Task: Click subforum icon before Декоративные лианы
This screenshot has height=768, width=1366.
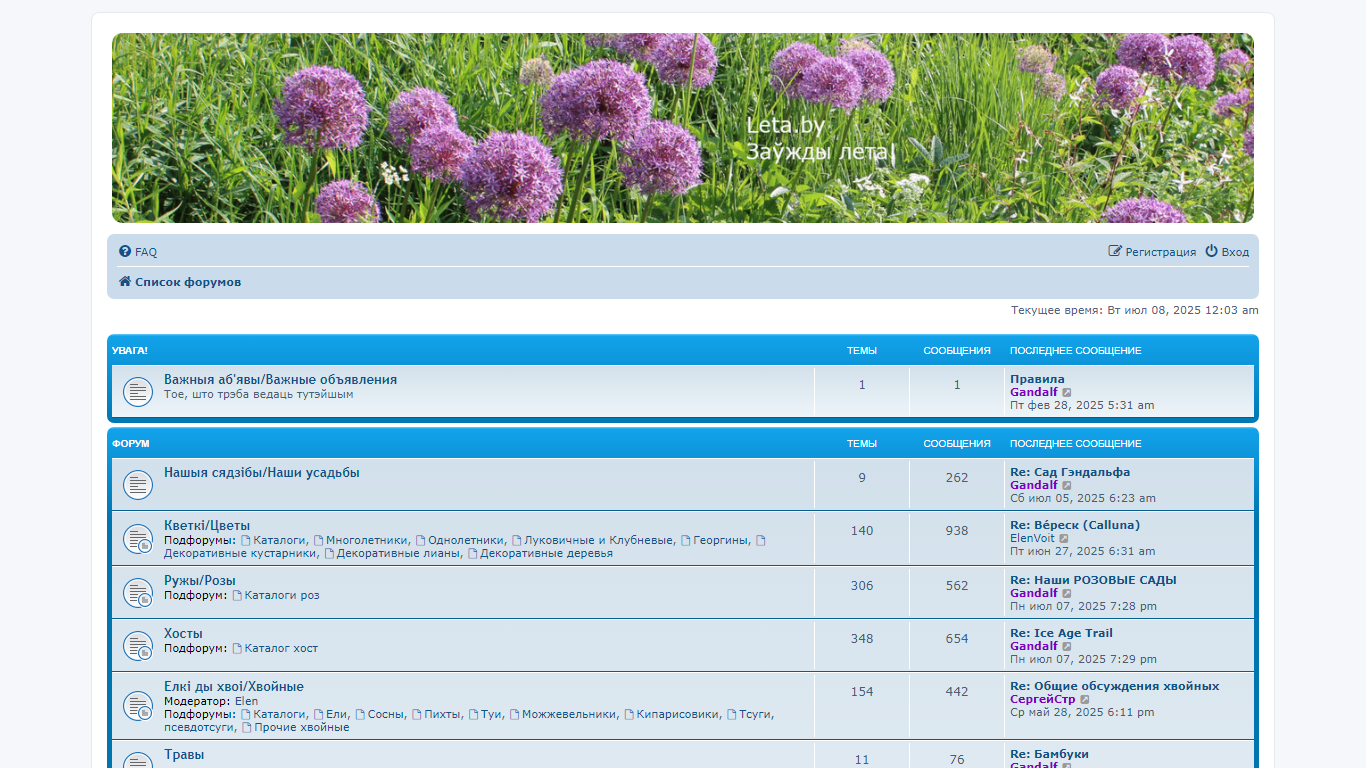Action: tap(329, 554)
